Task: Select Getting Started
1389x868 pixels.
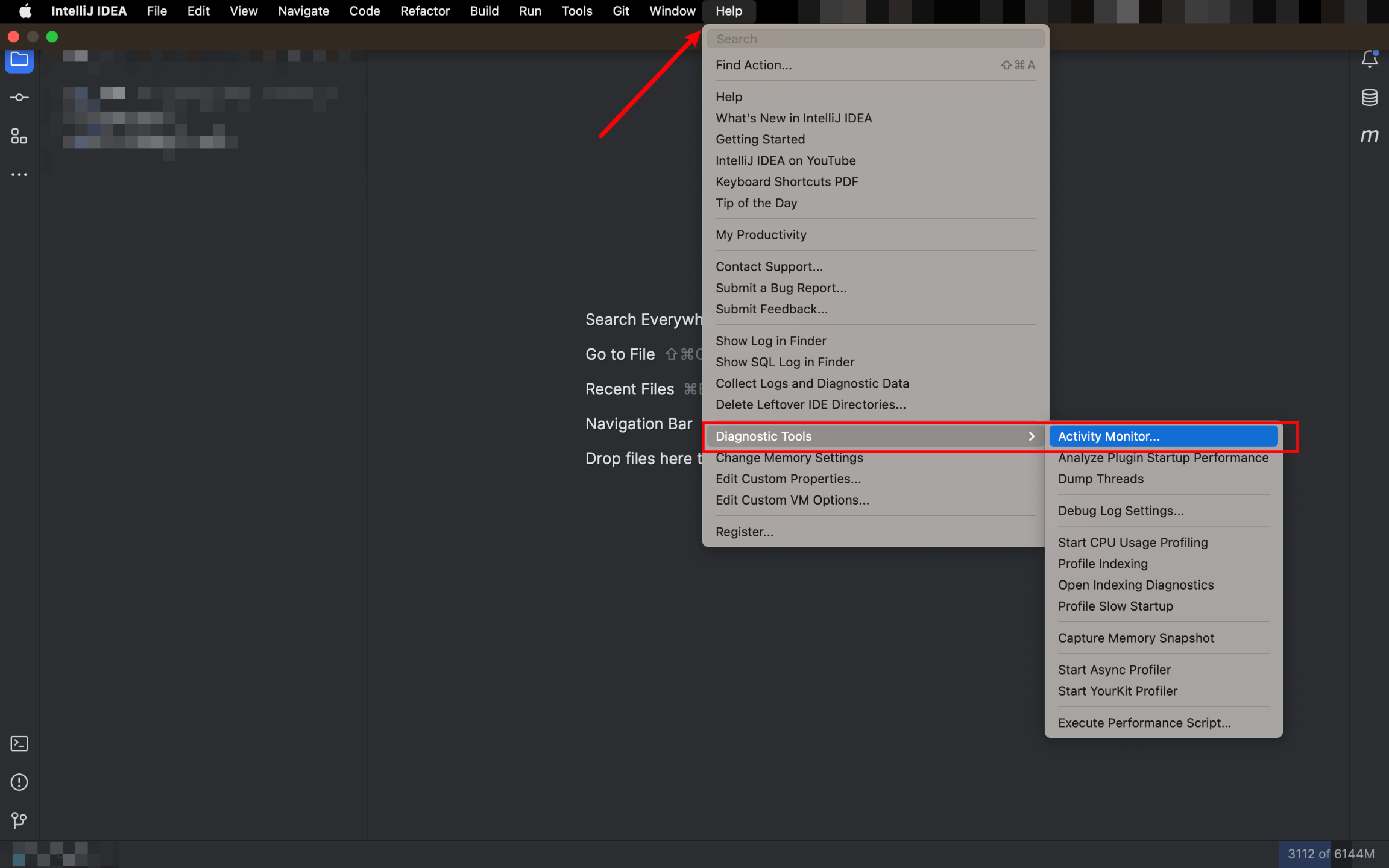Action: (x=875, y=139)
